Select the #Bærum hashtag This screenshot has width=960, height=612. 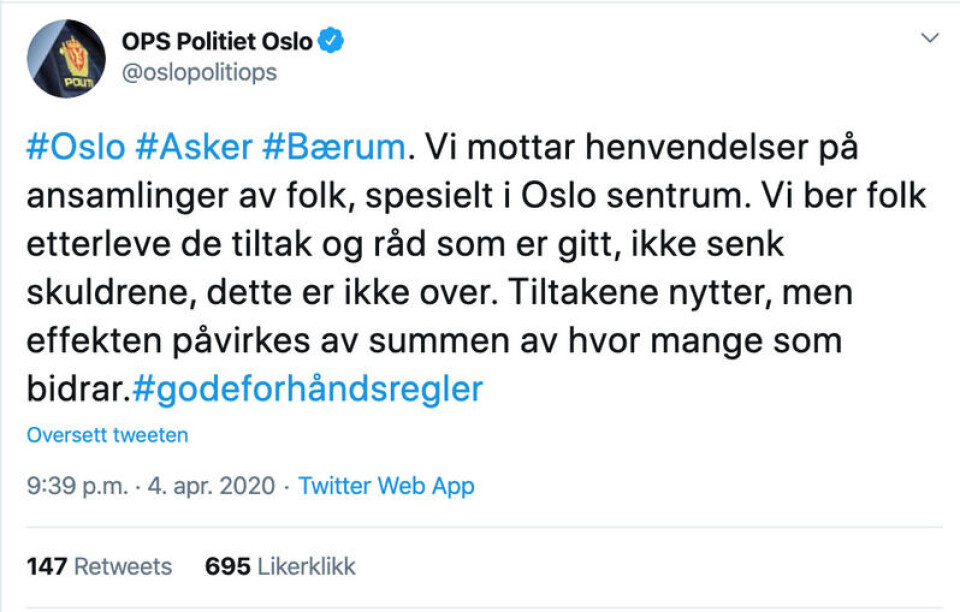click(x=334, y=148)
